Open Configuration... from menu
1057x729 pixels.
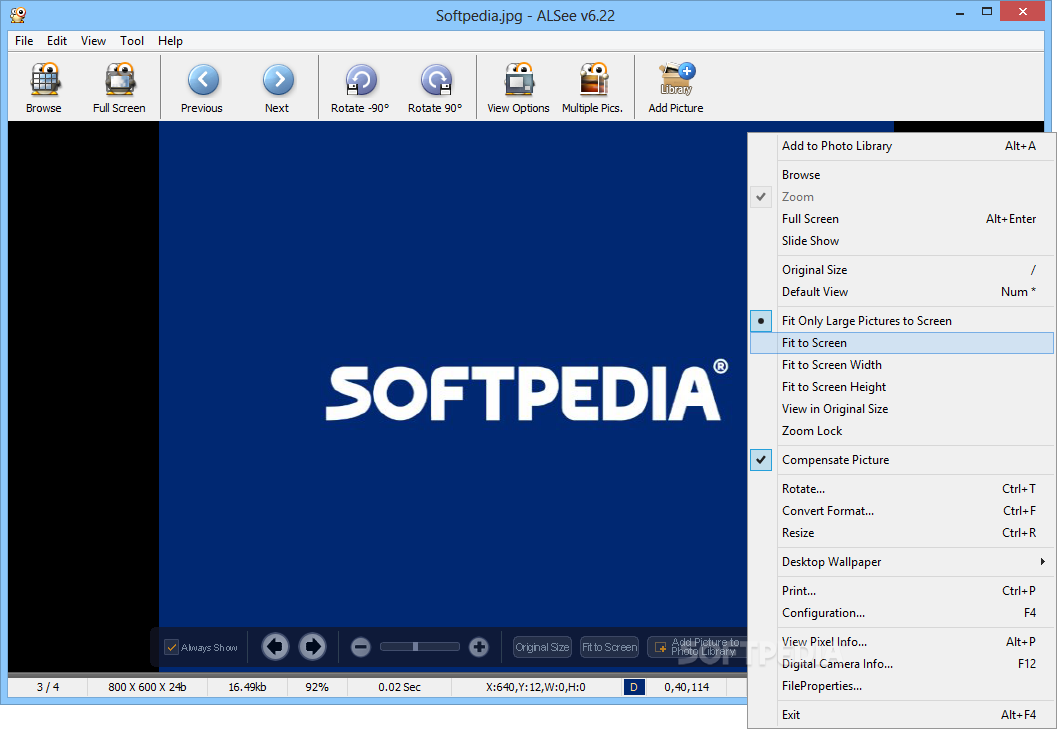901,613
